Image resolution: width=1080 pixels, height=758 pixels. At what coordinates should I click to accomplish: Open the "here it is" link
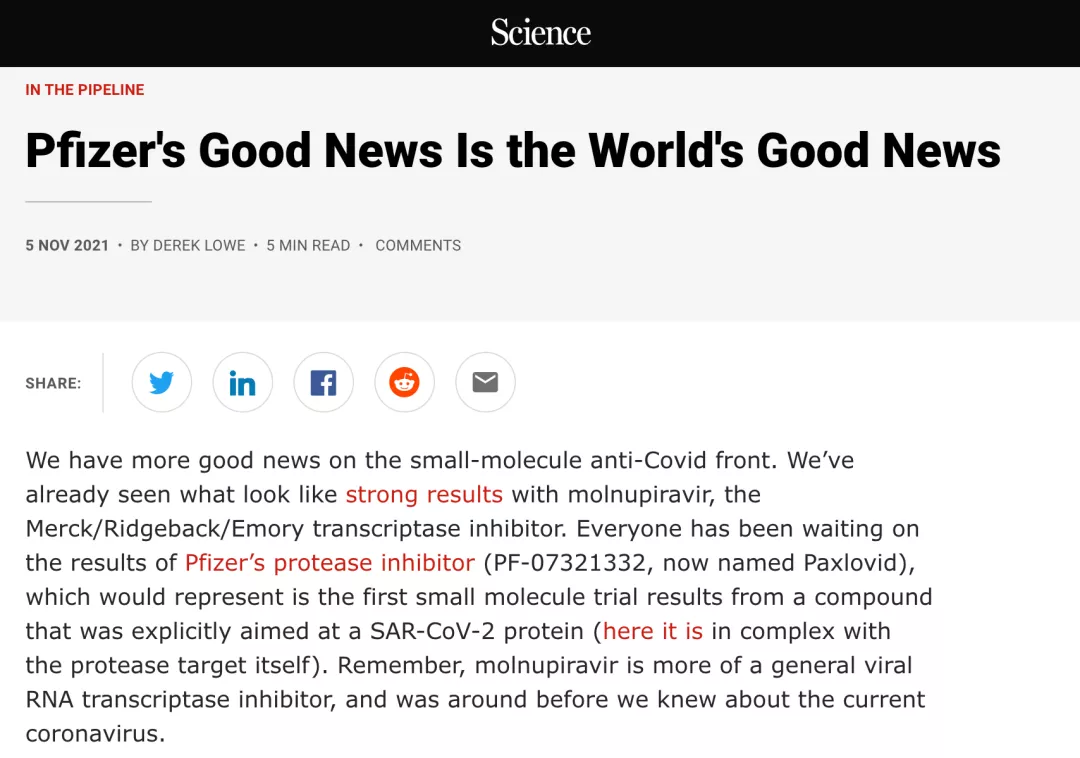pos(653,632)
